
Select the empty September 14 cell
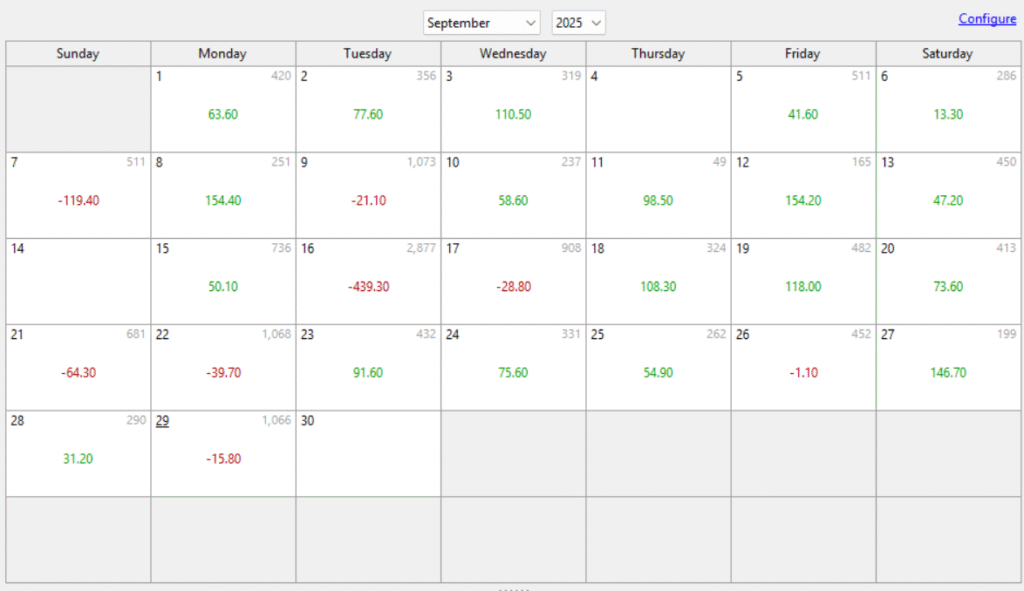(x=78, y=281)
